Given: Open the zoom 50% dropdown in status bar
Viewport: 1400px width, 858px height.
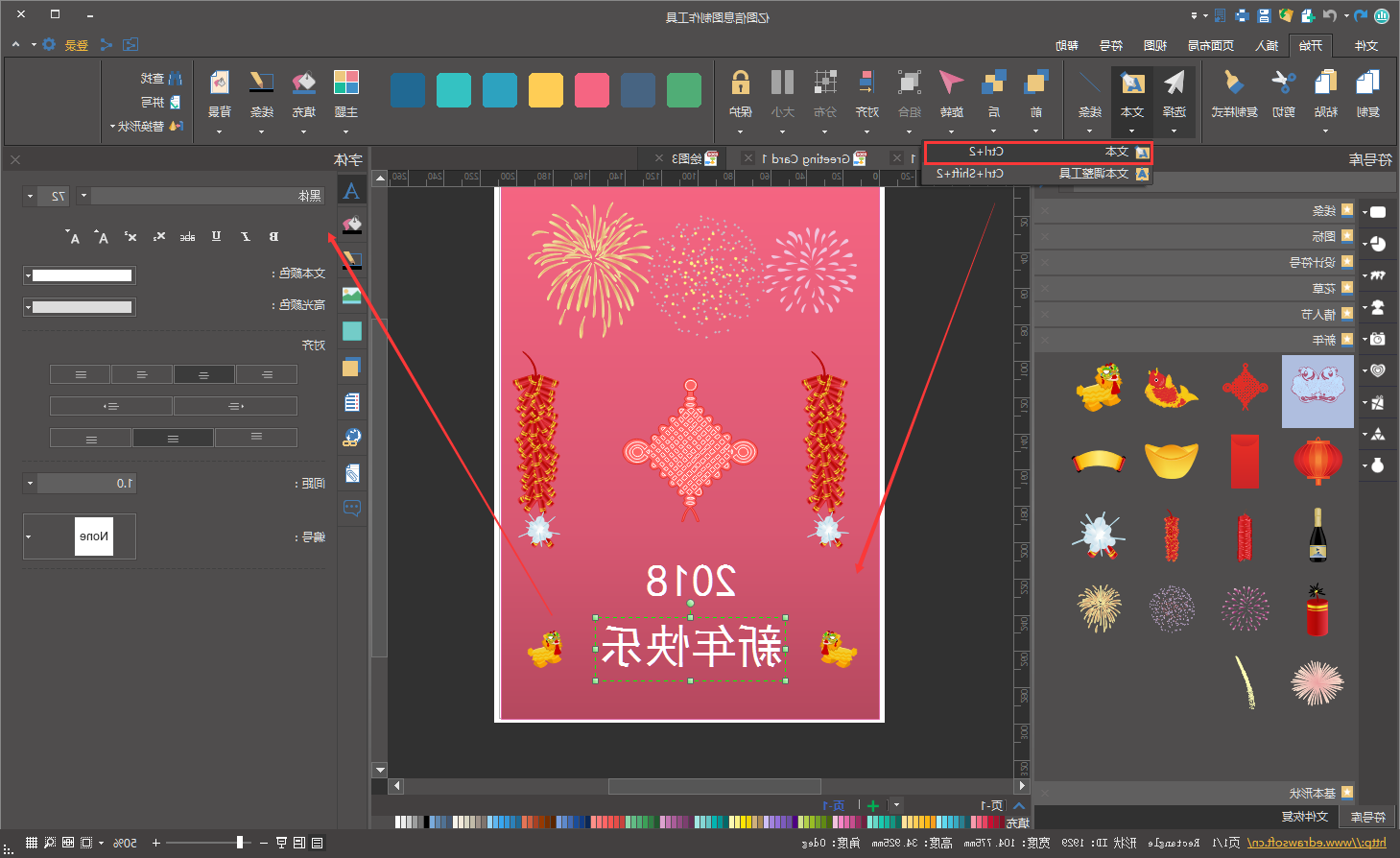Looking at the screenshot, I should pos(101,843).
